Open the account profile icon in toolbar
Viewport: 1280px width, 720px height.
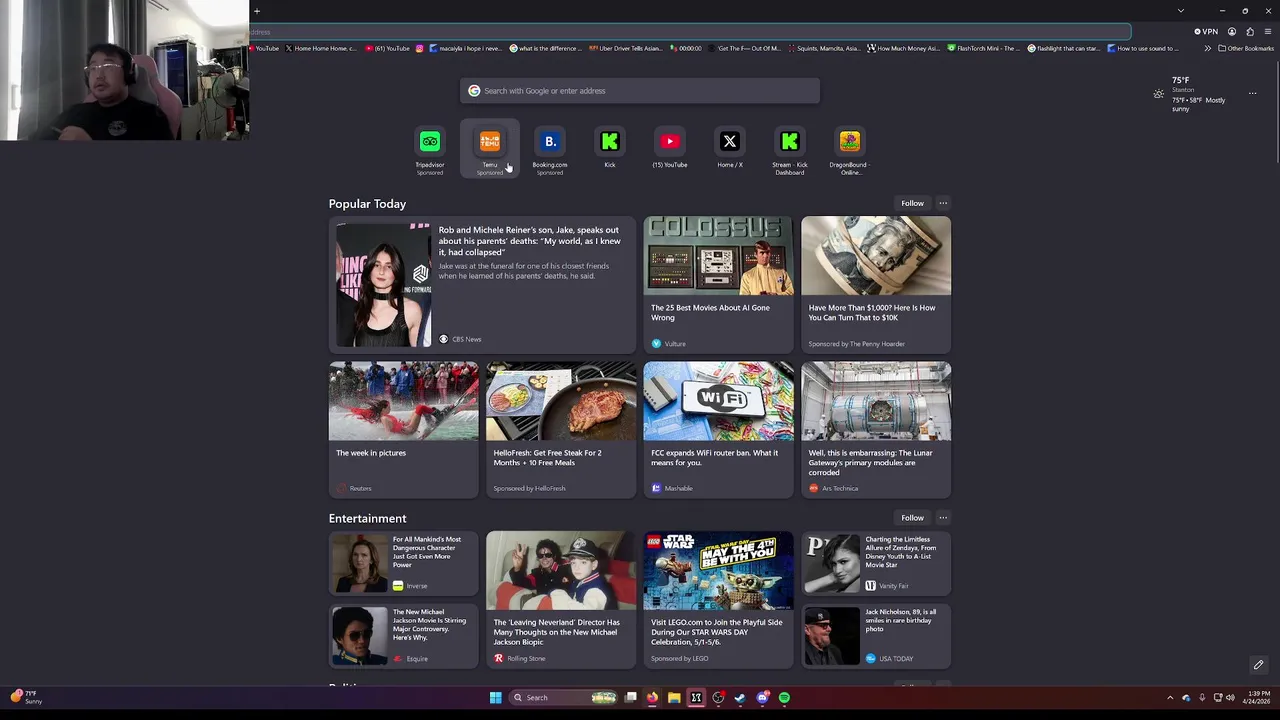(1231, 32)
